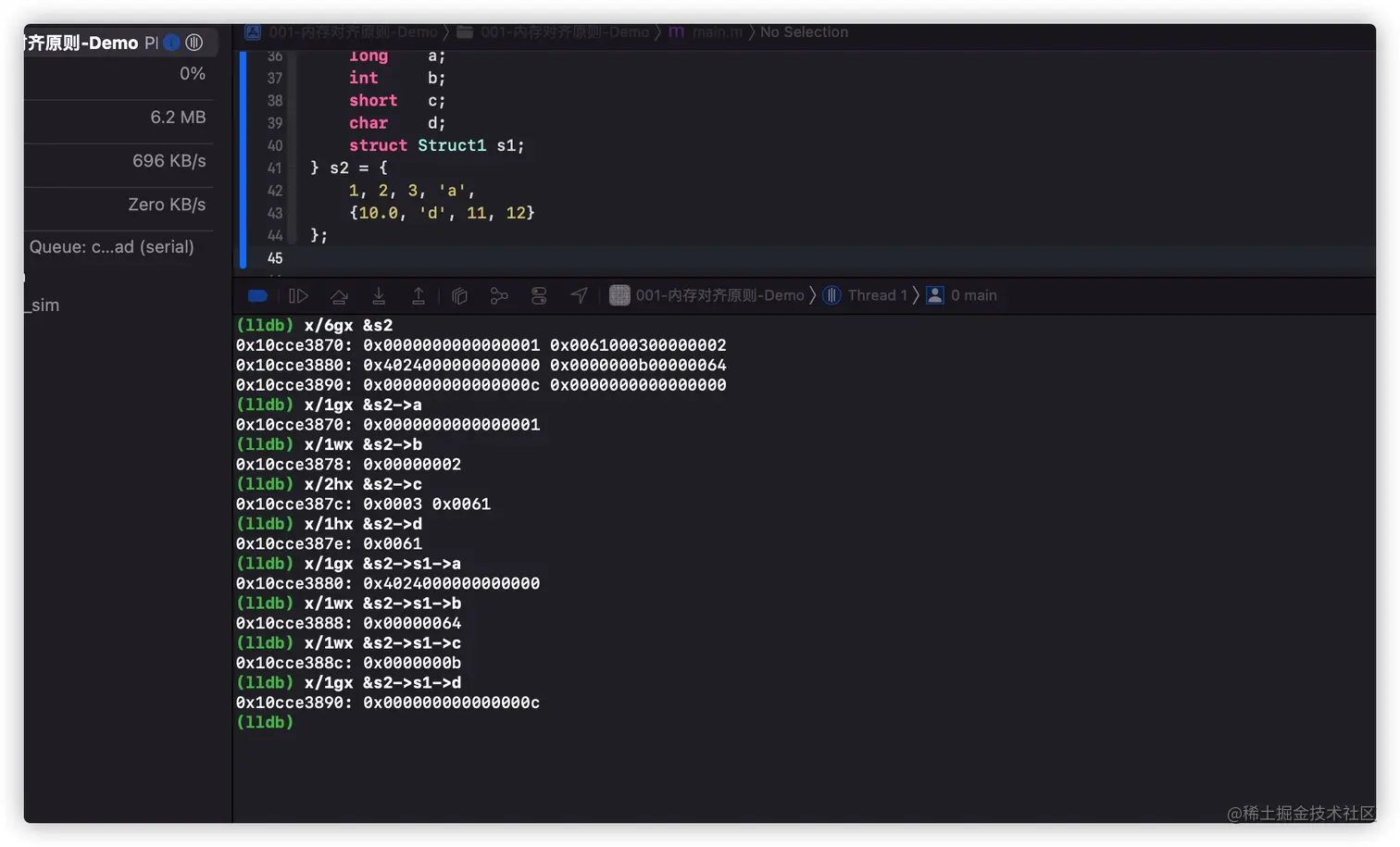The height and width of the screenshot is (847, 1400).
Task: Click the 'struct Struct1 s1;' code line
Action: click(436, 145)
